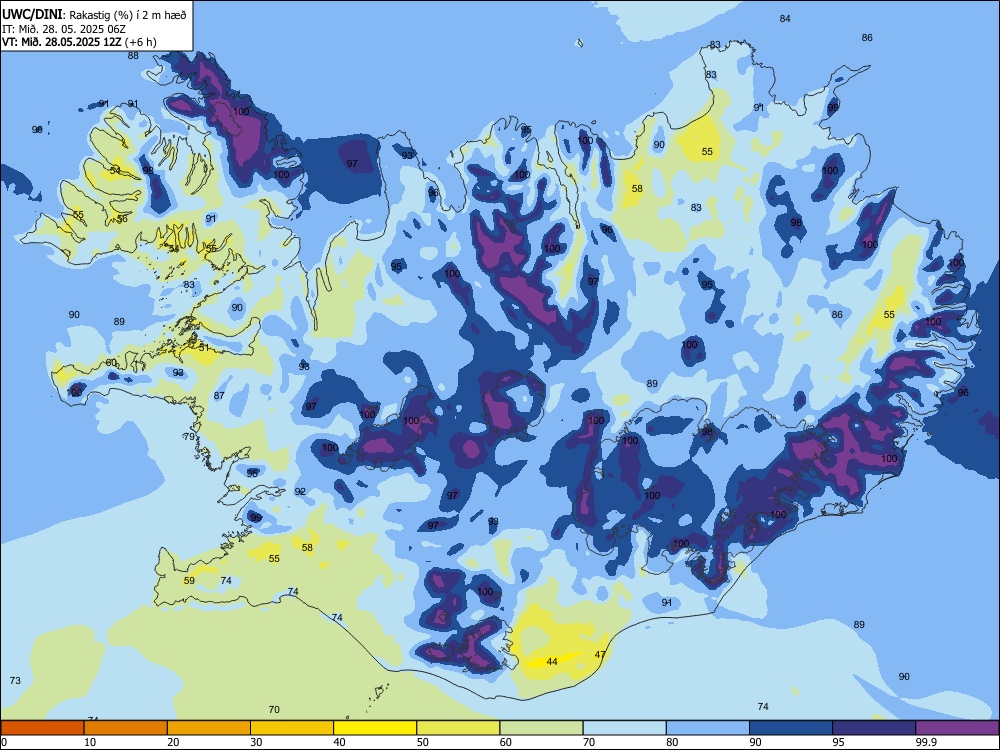Select the pale blue 70–80 legend swatch
The image size is (1000, 750).
coord(624,728)
